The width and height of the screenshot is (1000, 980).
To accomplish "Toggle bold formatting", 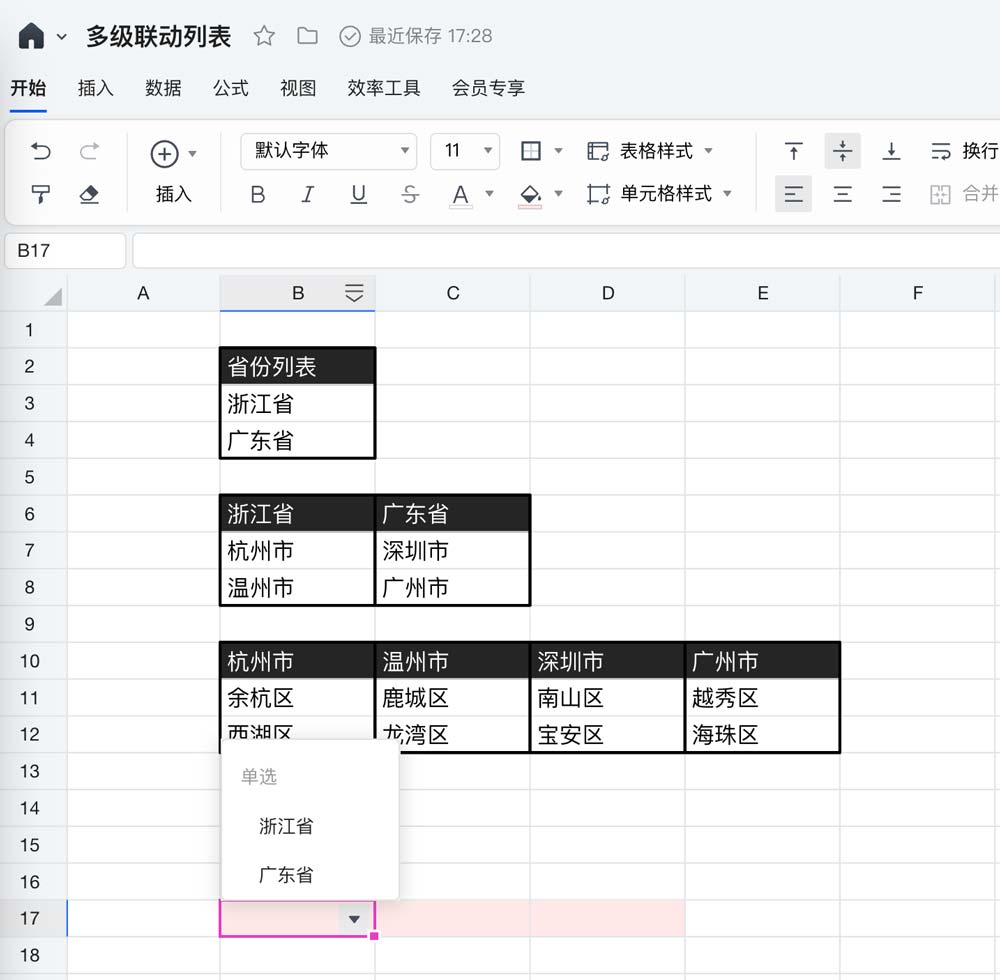I will pyautogui.click(x=258, y=194).
